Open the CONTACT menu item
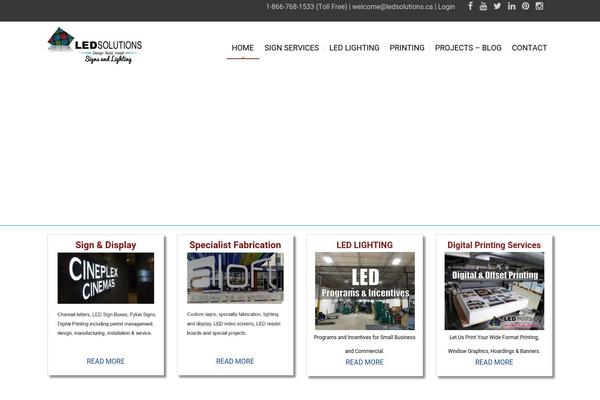600x400 pixels. tap(529, 48)
